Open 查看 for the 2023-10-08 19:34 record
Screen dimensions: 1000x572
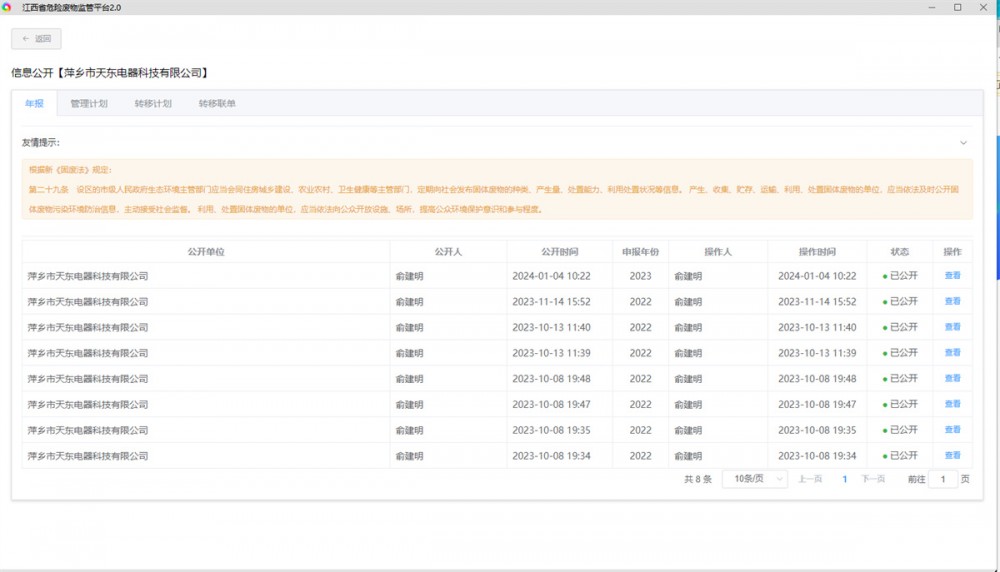[x=952, y=456]
